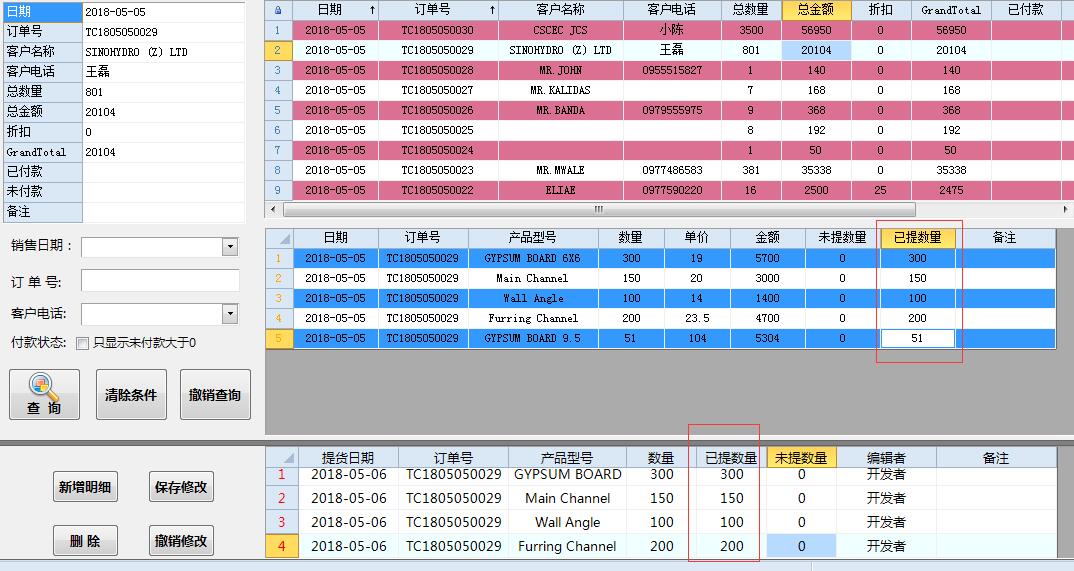Click 客户名称 field value SINOHYDRO (Z) LTD
The height and width of the screenshot is (571, 1074).
[x=164, y=52]
